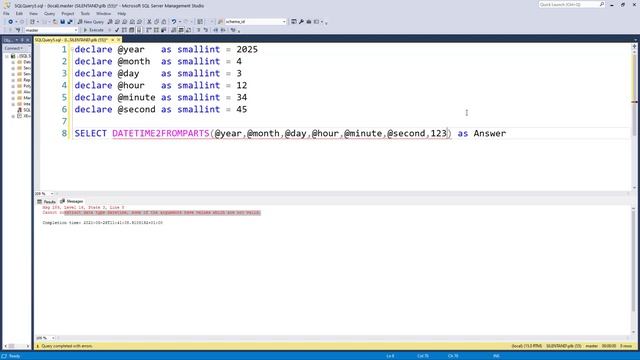Comment out selected lines icon
This screenshot has width=640, height=360.
pyautogui.click(x=198, y=30)
